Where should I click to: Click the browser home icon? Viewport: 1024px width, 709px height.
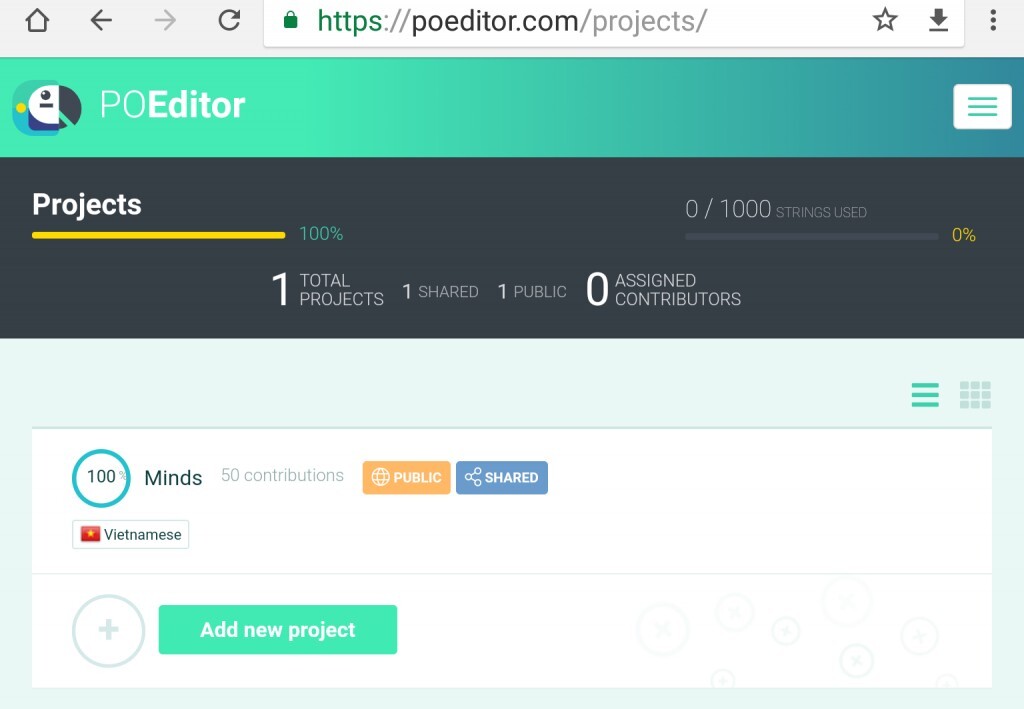37,21
